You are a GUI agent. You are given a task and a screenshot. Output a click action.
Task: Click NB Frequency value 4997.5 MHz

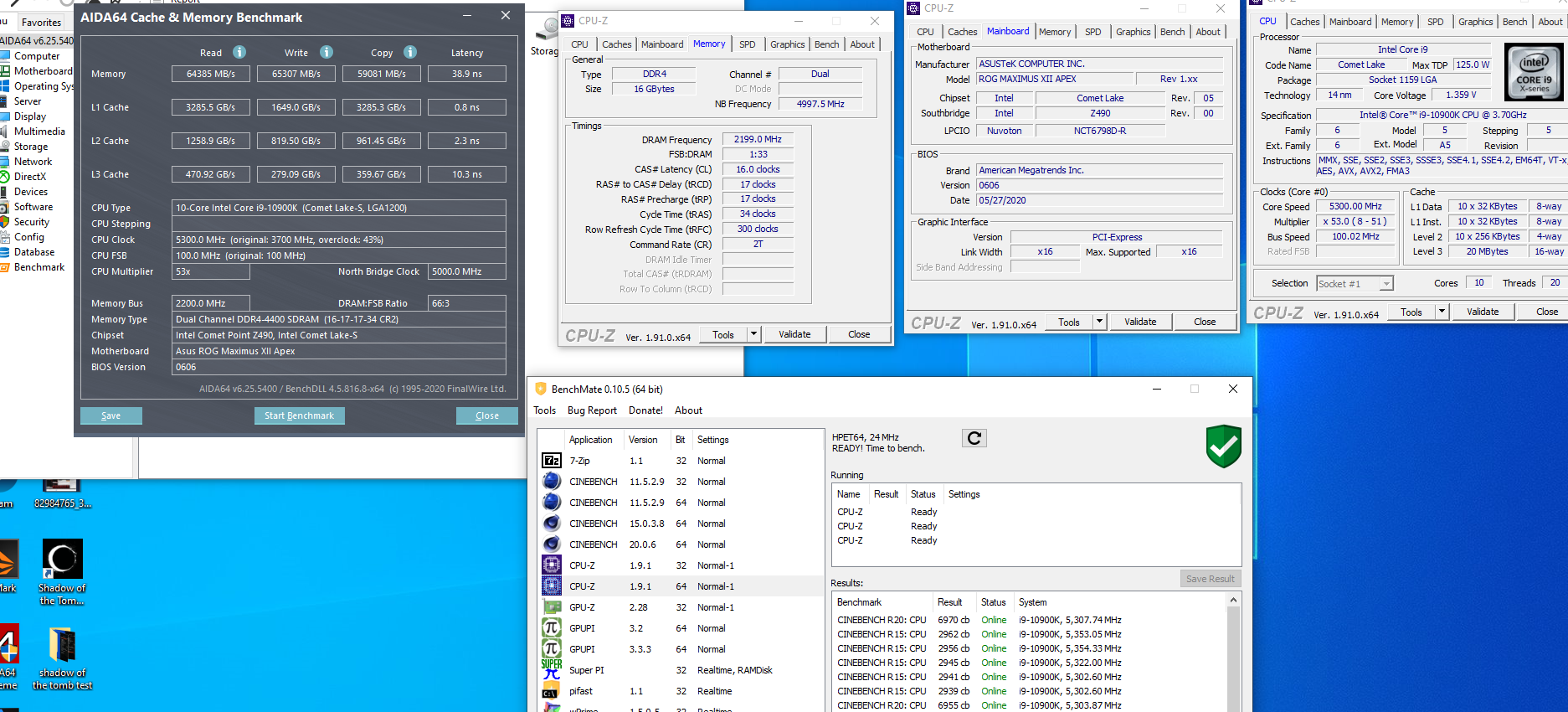click(x=820, y=104)
